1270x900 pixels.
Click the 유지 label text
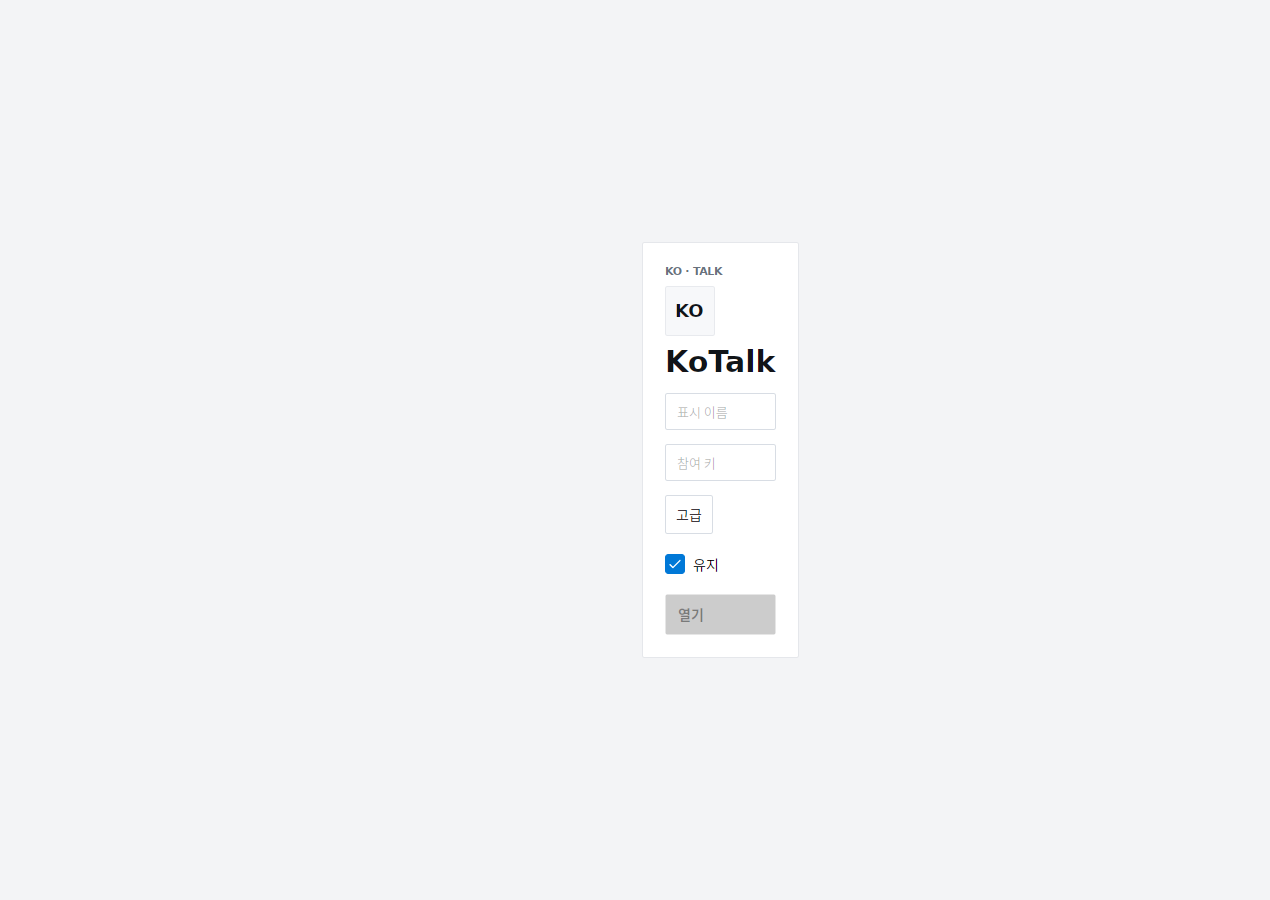tap(706, 565)
